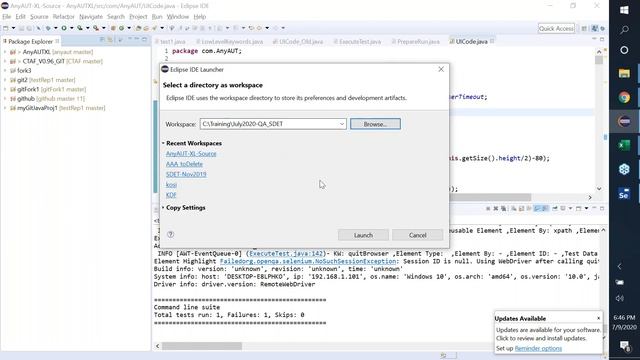640x360 pixels.
Task: Click the Debug bug icon in toolbar
Action: pos(48,28)
